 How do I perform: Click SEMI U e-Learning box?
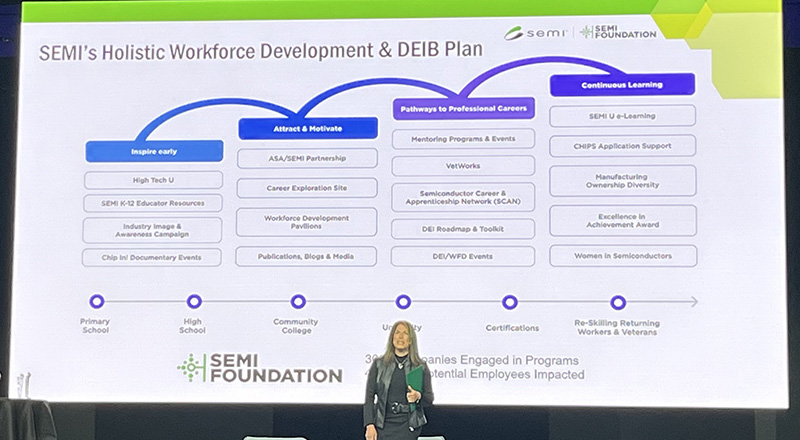[x=622, y=116]
